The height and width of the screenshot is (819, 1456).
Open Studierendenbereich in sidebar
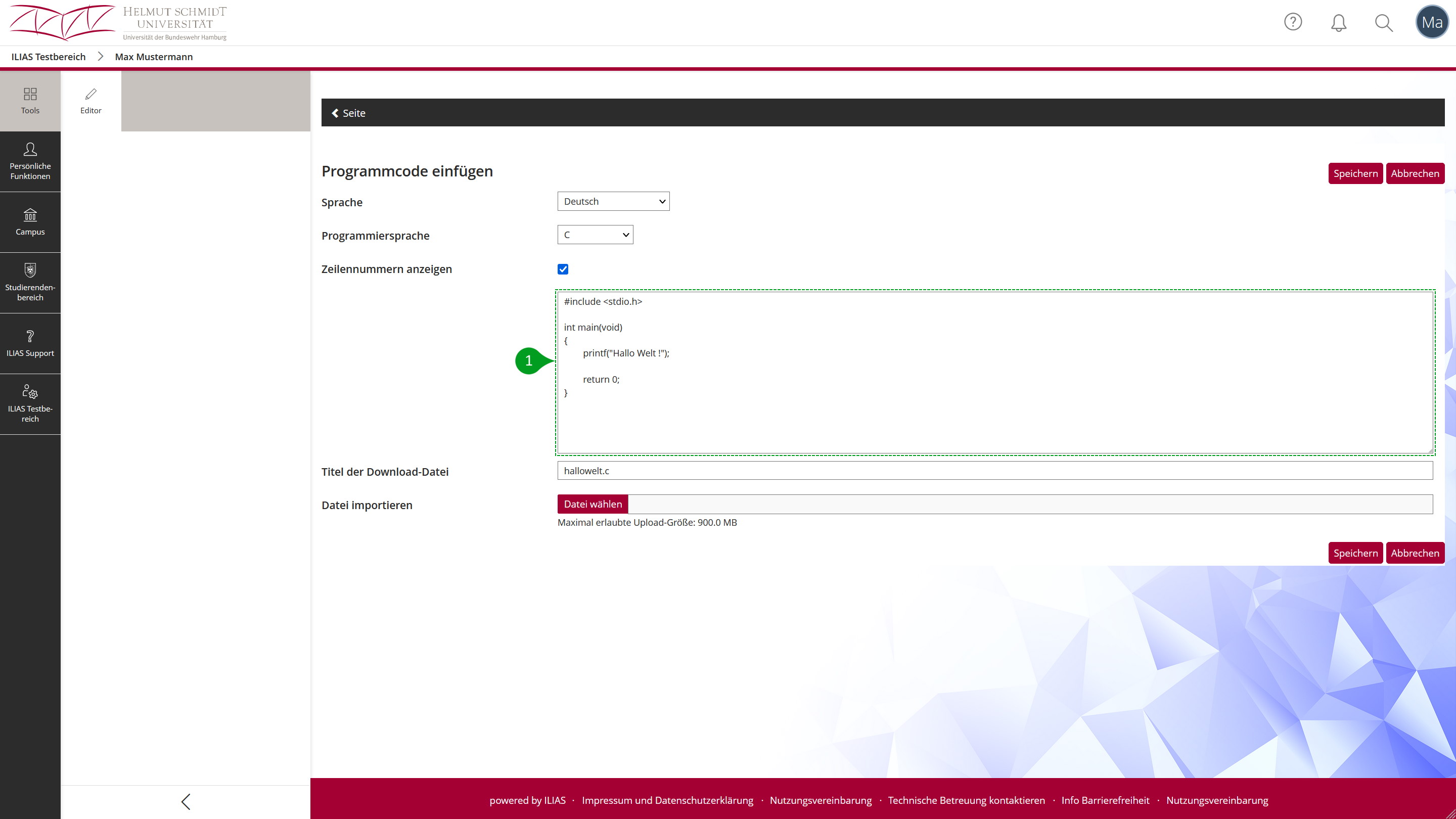pyautogui.click(x=30, y=283)
